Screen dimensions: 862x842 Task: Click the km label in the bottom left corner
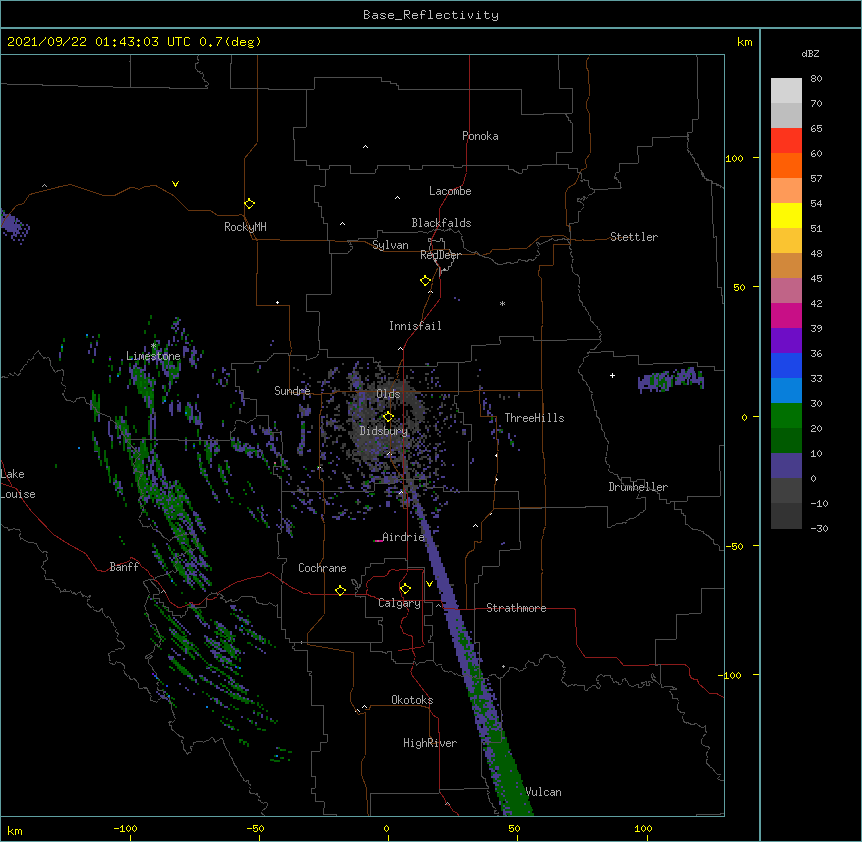point(15,830)
